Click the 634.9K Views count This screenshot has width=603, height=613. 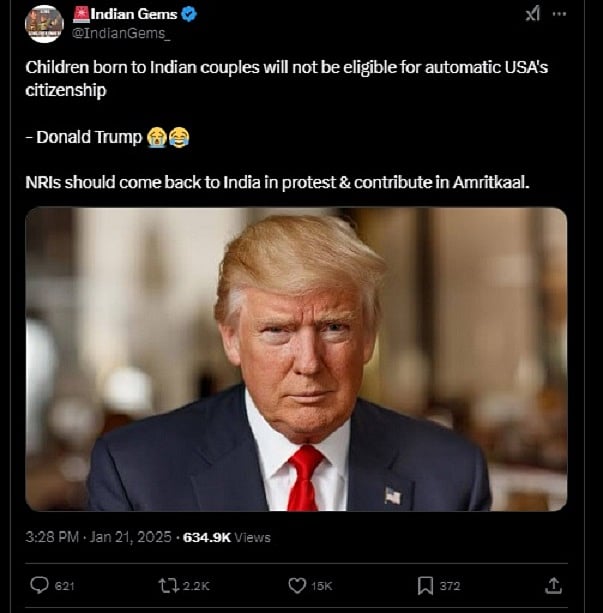[227, 537]
